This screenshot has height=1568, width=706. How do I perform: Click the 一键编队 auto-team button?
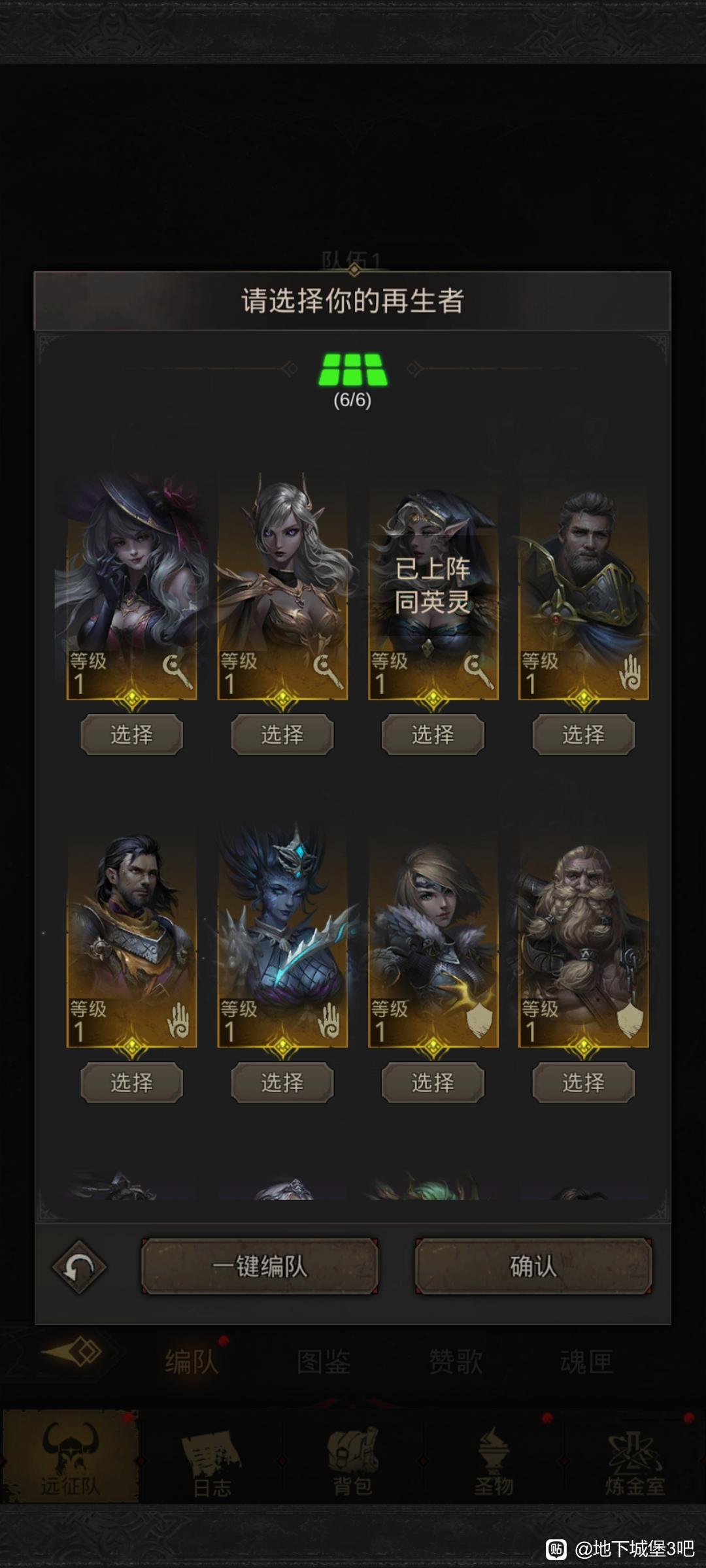coord(260,1266)
